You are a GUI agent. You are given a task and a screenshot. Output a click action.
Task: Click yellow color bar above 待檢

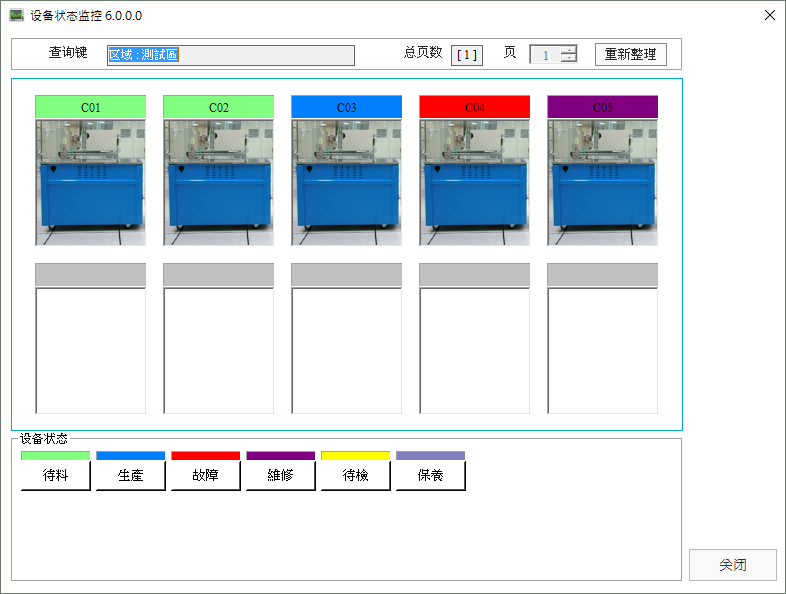coord(355,456)
